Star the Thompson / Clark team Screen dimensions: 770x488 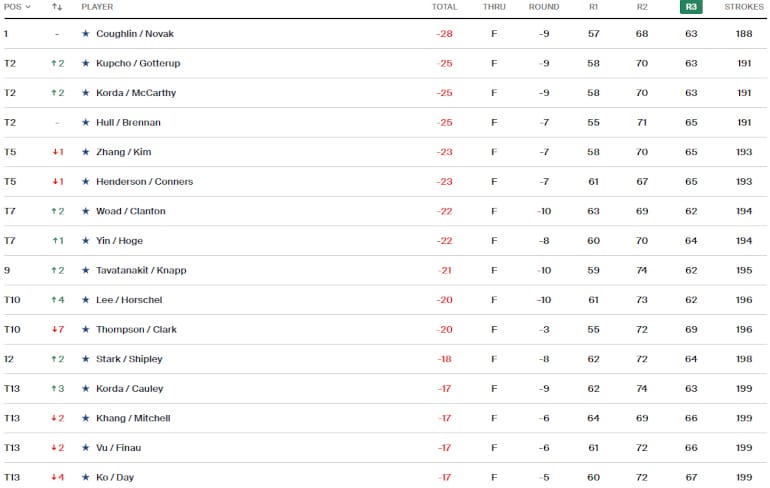[x=86, y=330]
